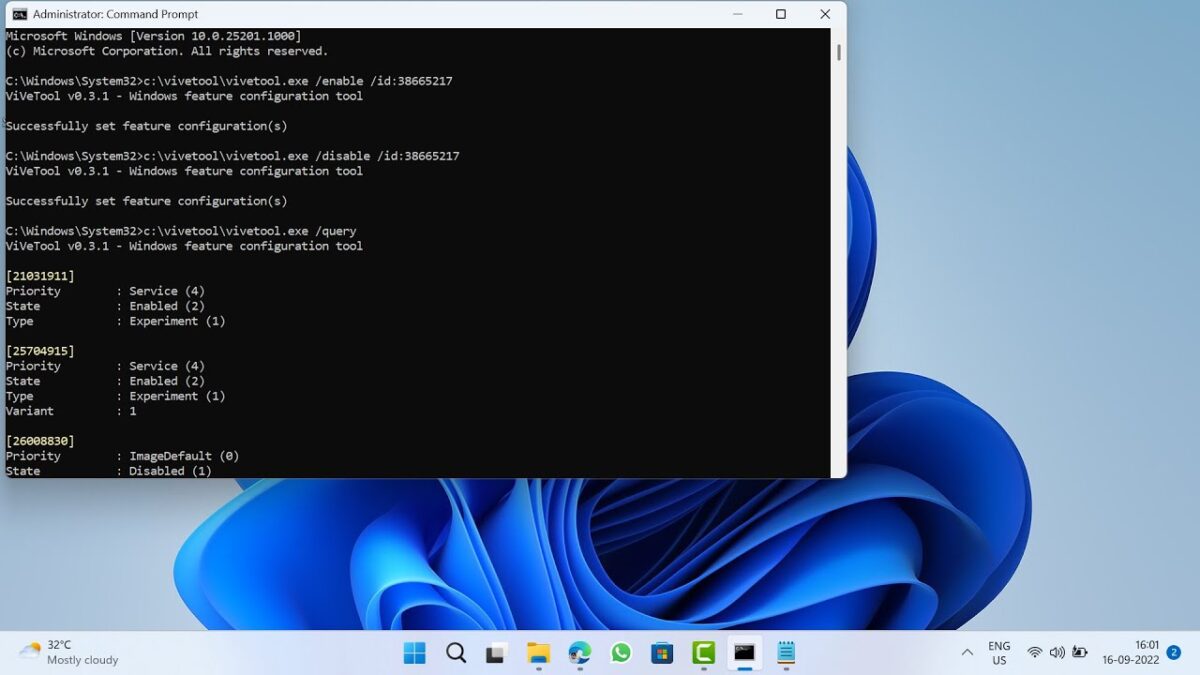Click 'State : Disabled (1)' line
Screen dimensions: 1200x675
(x=108, y=471)
